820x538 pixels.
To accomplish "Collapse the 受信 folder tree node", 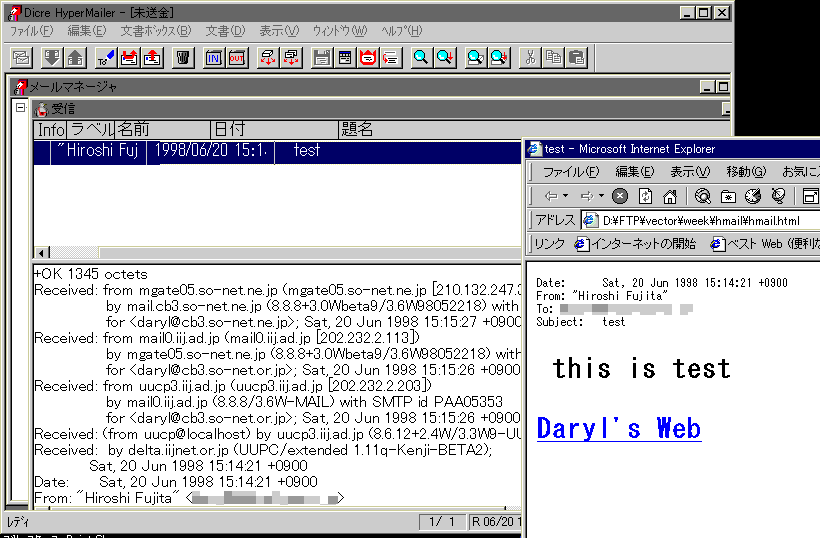I will 20,108.
